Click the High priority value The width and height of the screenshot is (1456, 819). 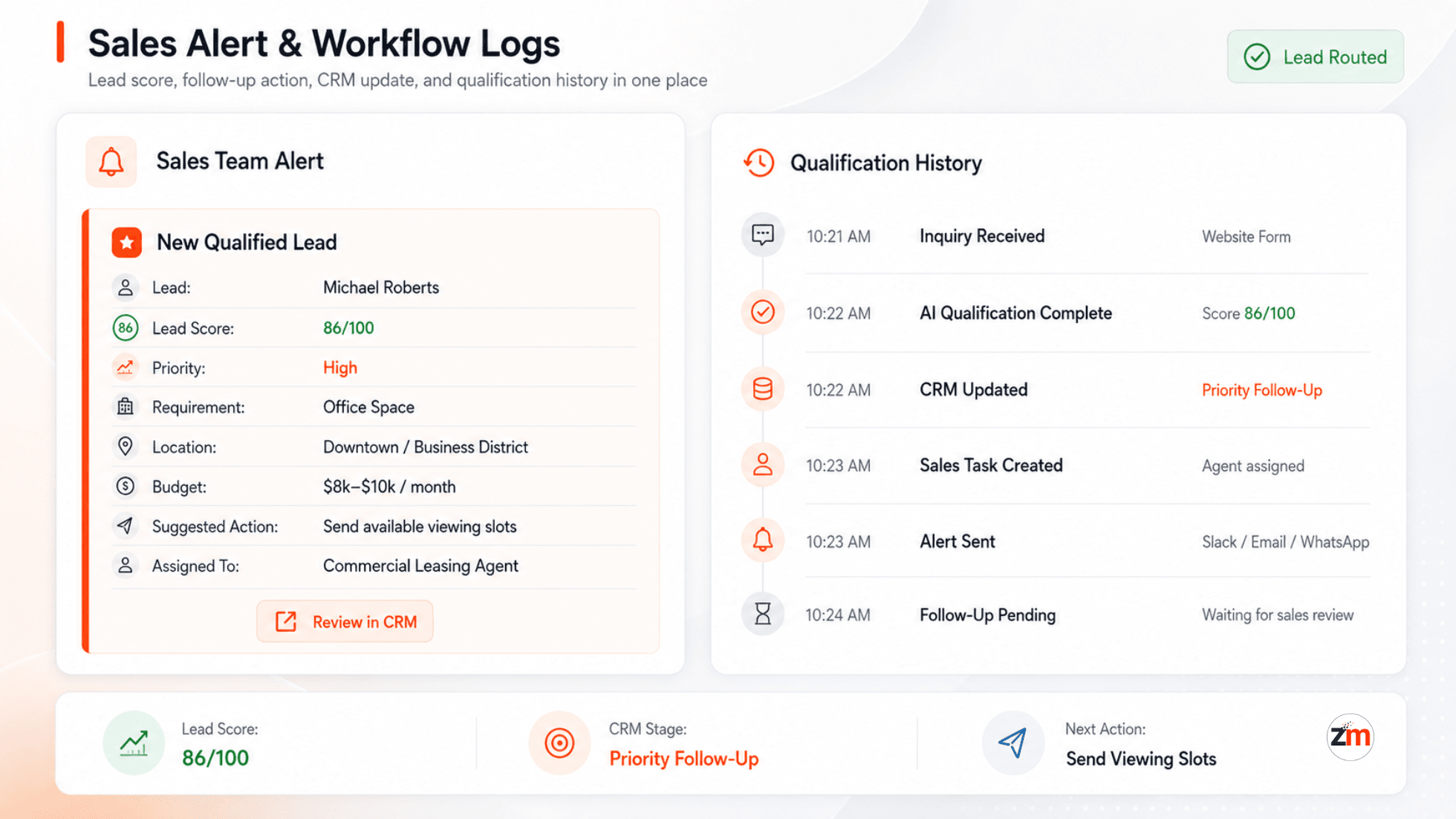coord(340,368)
